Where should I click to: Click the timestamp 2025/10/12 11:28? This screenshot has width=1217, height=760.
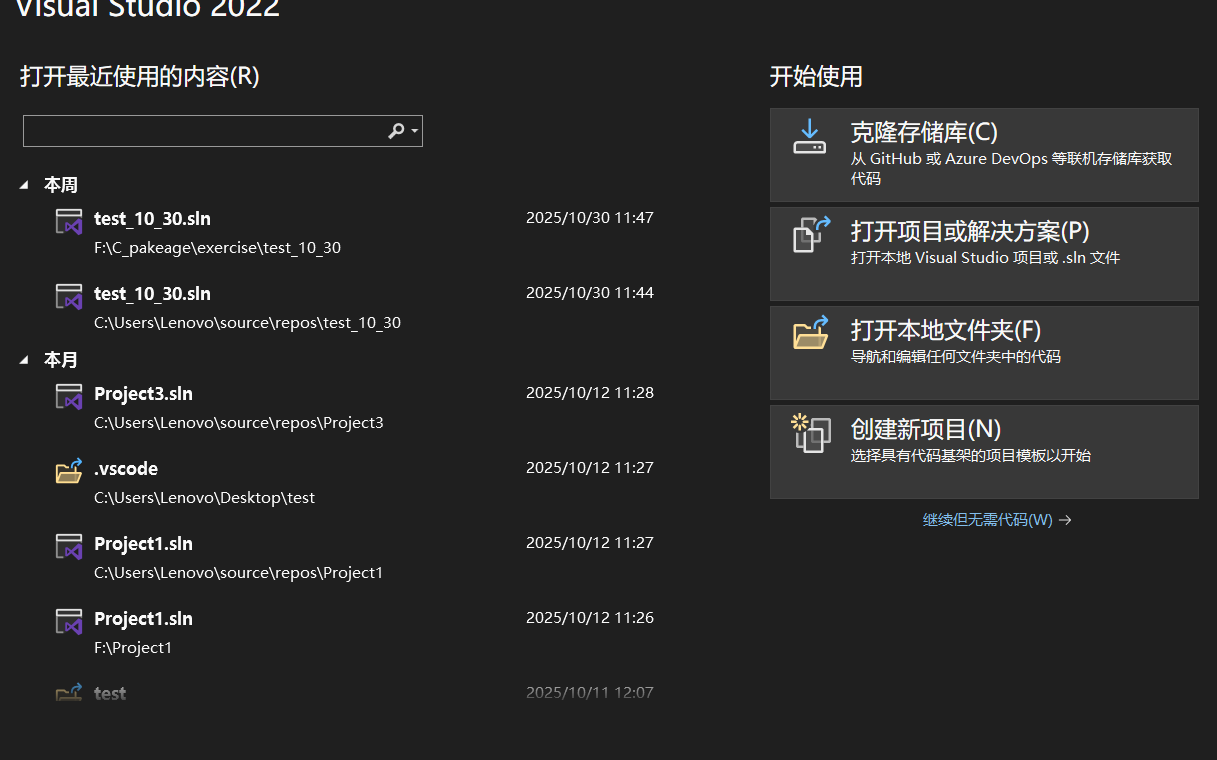[x=590, y=393]
